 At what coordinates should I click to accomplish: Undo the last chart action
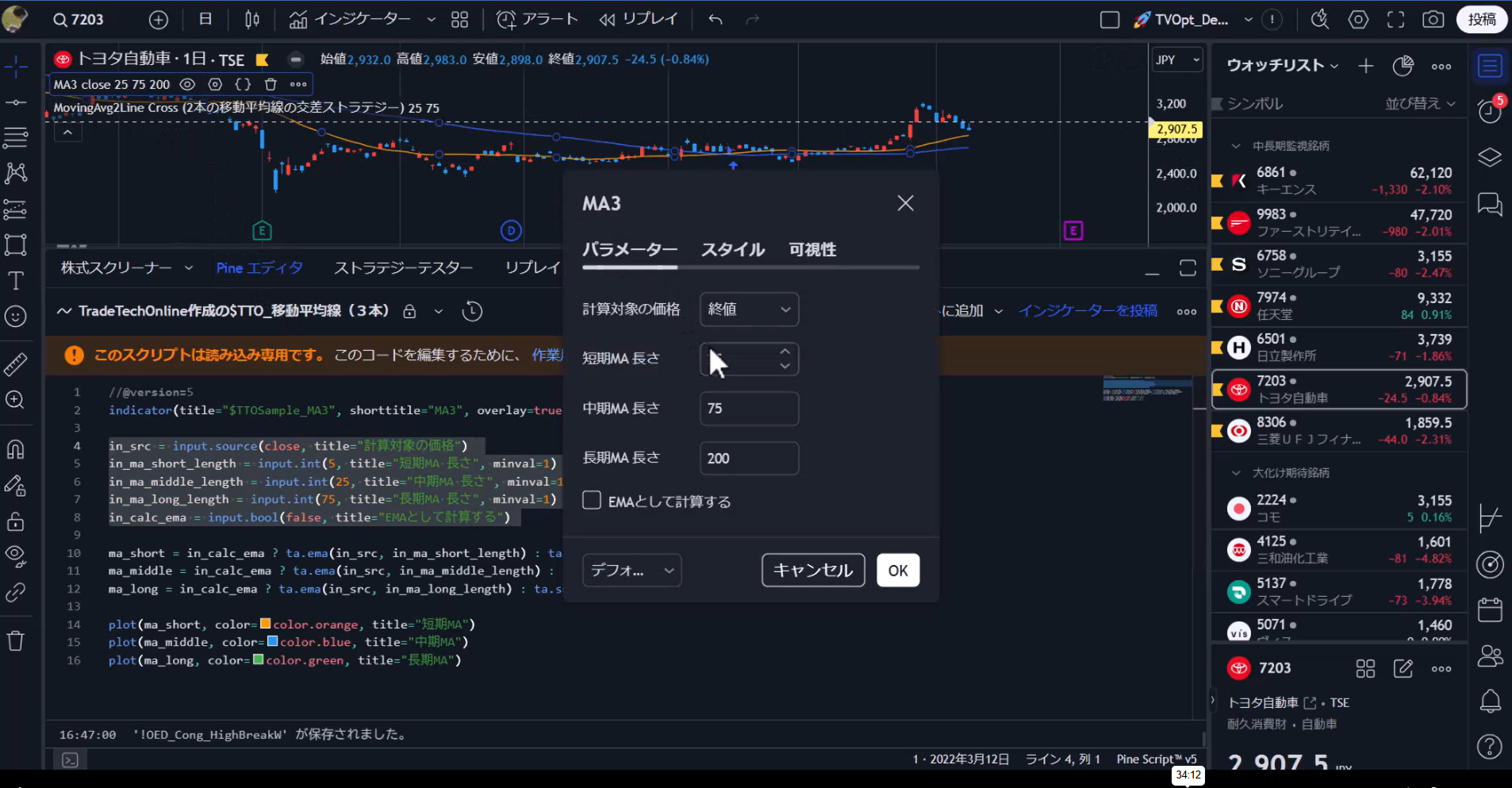tap(716, 20)
